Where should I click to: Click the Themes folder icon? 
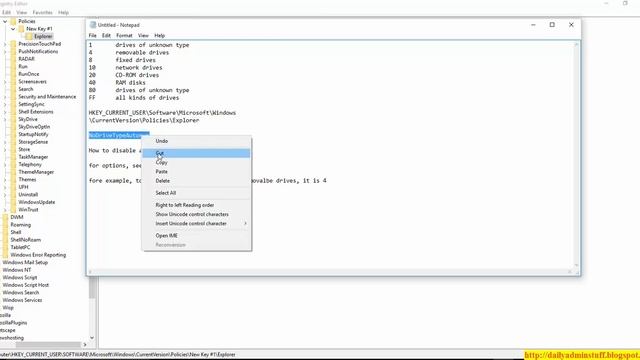pyautogui.click(x=13, y=180)
